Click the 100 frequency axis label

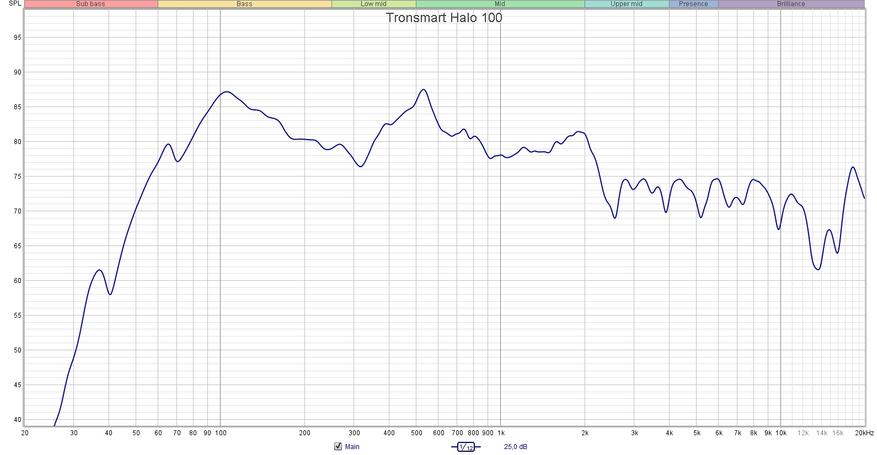tap(220, 433)
